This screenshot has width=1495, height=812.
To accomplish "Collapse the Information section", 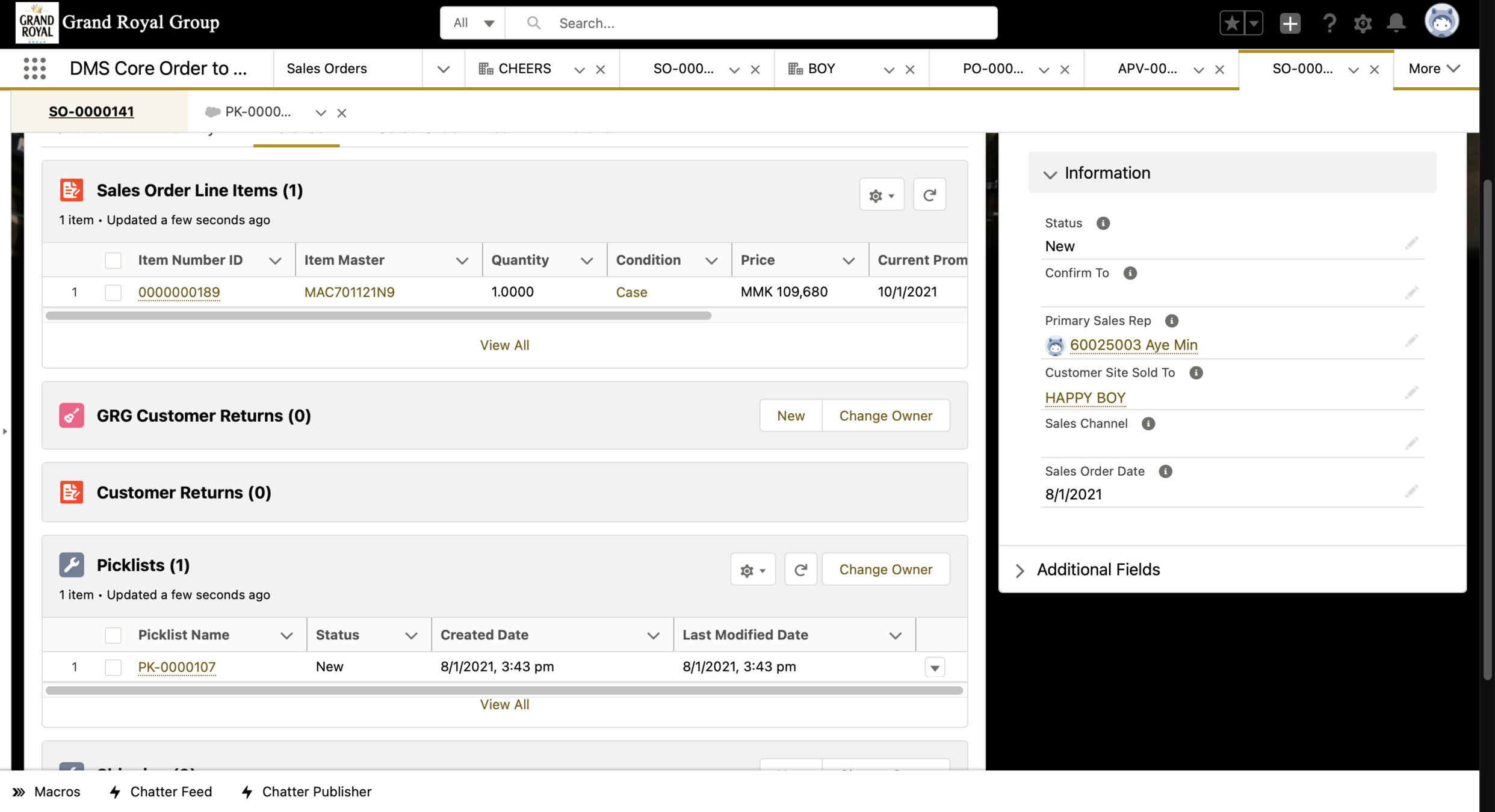I will [x=1050, y=174].
